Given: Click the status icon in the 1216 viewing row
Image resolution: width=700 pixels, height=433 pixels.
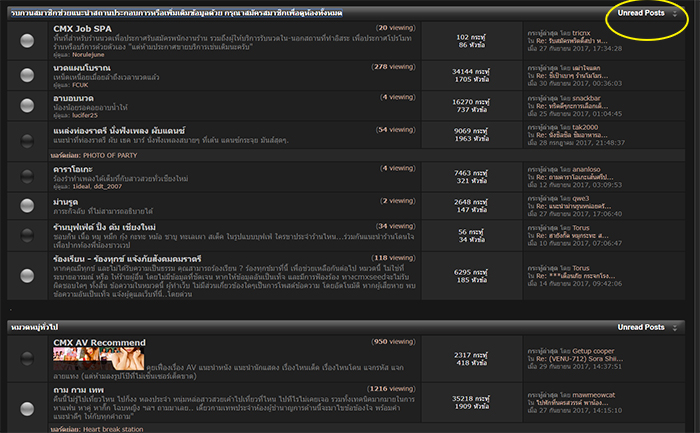Looking at the screenshot, I should 27,408.
